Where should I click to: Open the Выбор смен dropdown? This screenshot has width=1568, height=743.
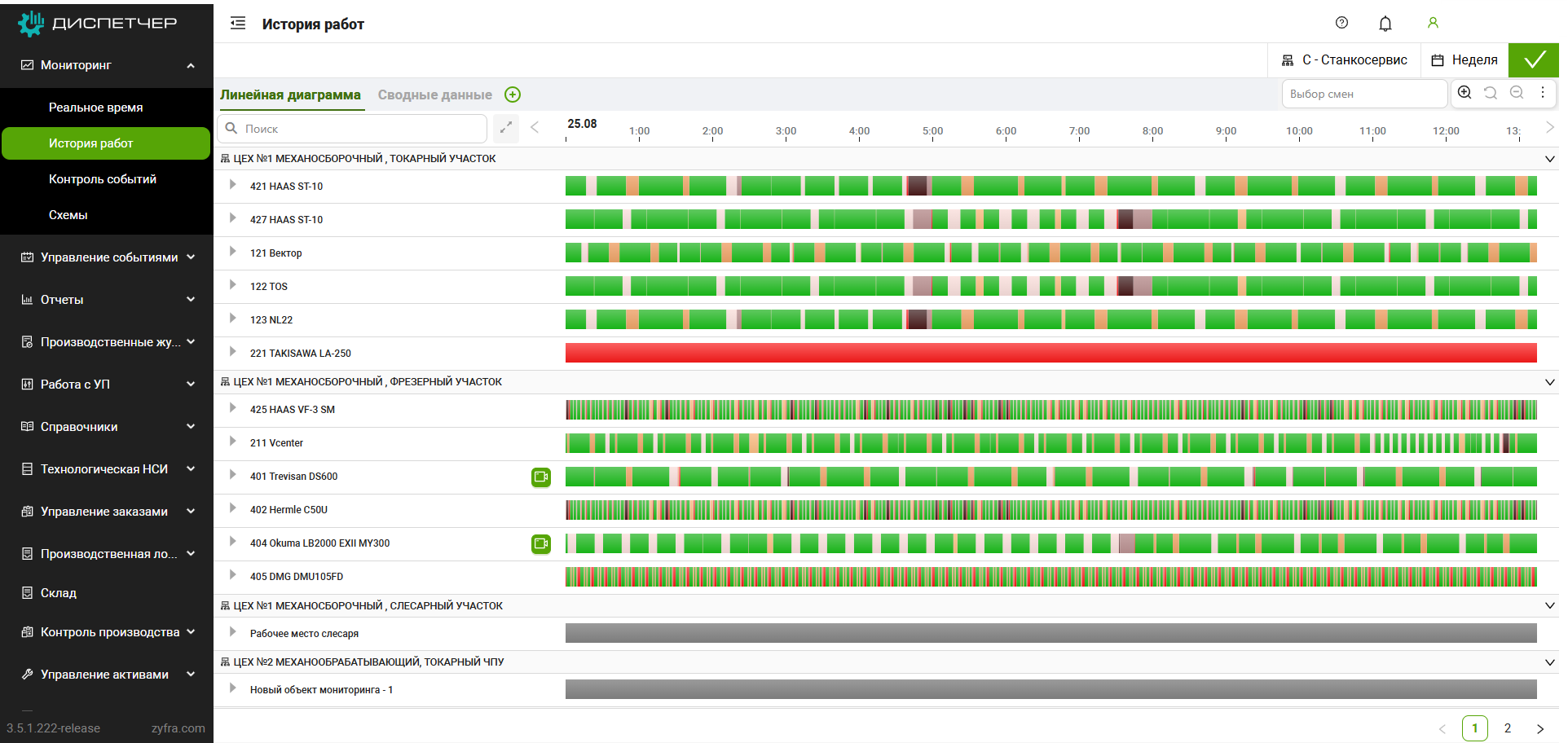click(x=1363, y=94)
